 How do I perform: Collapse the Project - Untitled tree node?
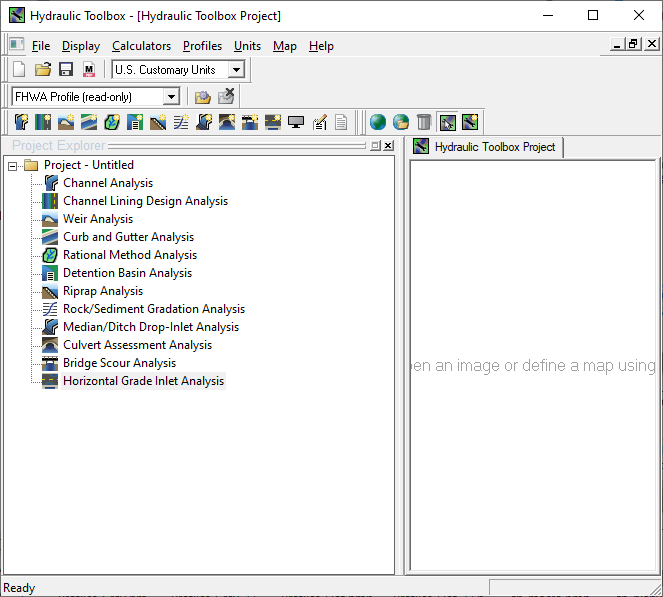13,166
